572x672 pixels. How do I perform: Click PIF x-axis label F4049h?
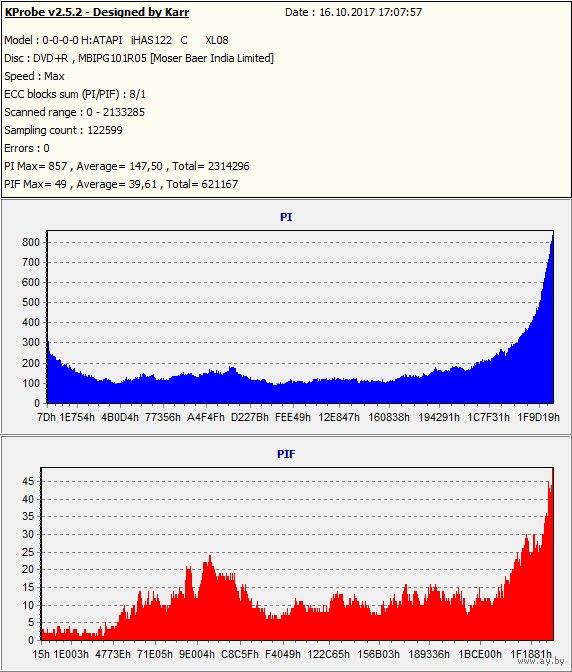click(283, 654)
